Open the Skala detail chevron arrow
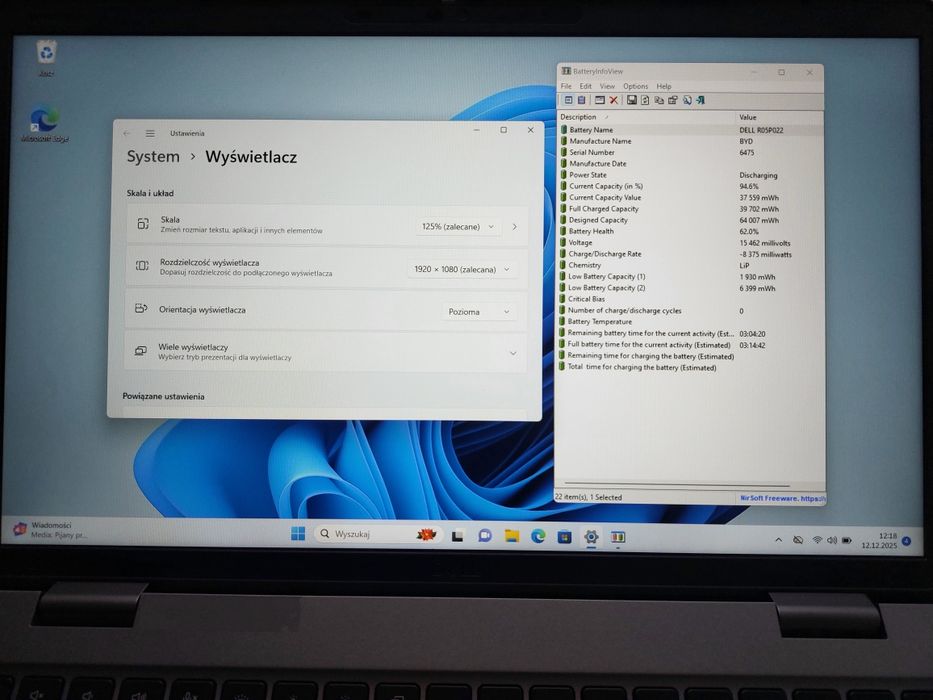Viewport: 933px width, 700px height. click(515, 227)
